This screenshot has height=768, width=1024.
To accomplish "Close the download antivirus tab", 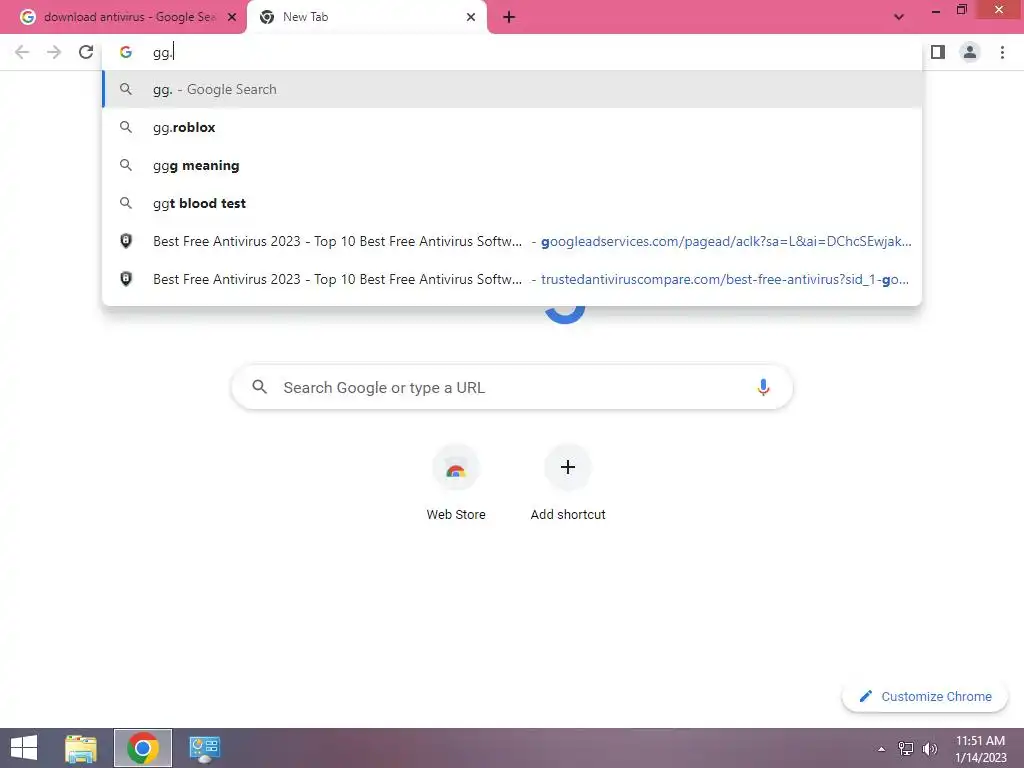I will tap(232, 17).
